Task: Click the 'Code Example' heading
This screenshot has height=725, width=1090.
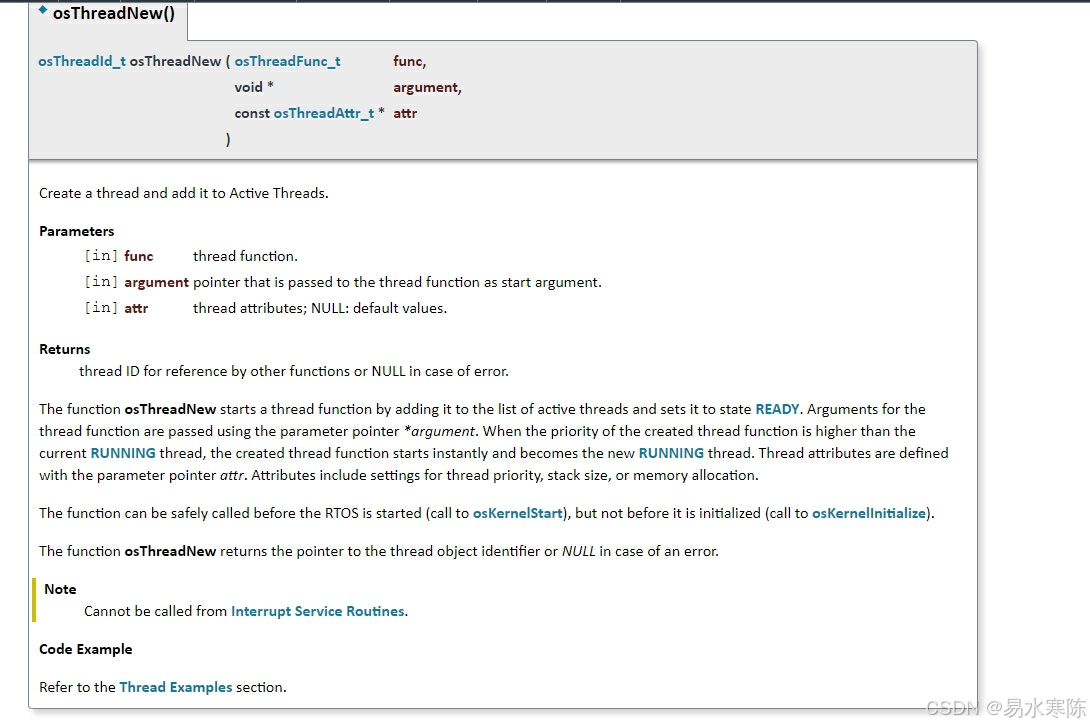Action: (x=86, y=649)
